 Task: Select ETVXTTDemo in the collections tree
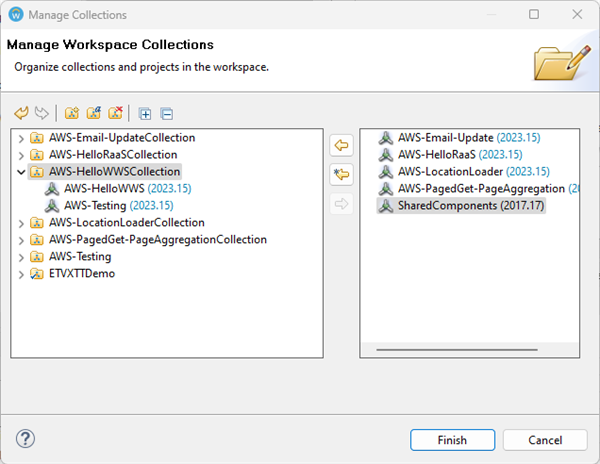[x=82, y=274]
